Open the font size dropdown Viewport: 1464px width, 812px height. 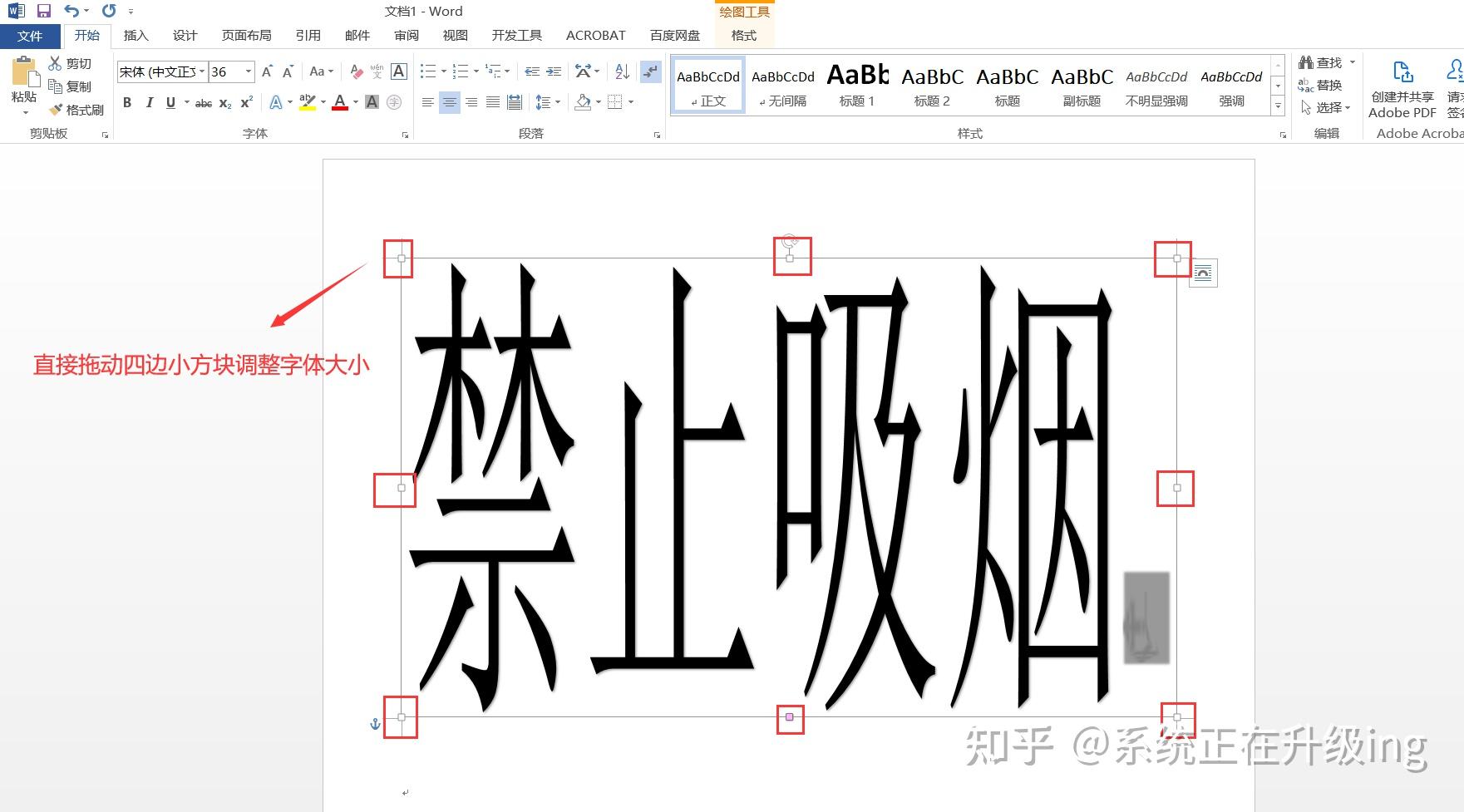(x=248, y=71)
